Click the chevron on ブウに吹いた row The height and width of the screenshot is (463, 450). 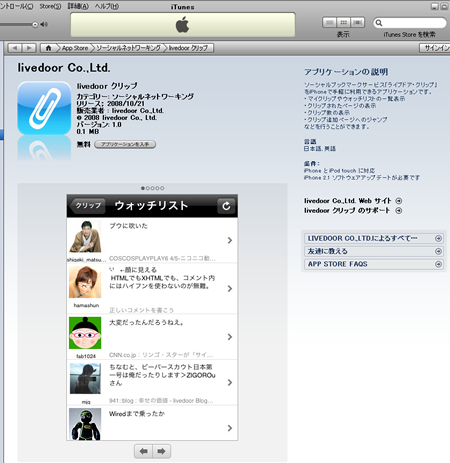(x=230, y=240)
